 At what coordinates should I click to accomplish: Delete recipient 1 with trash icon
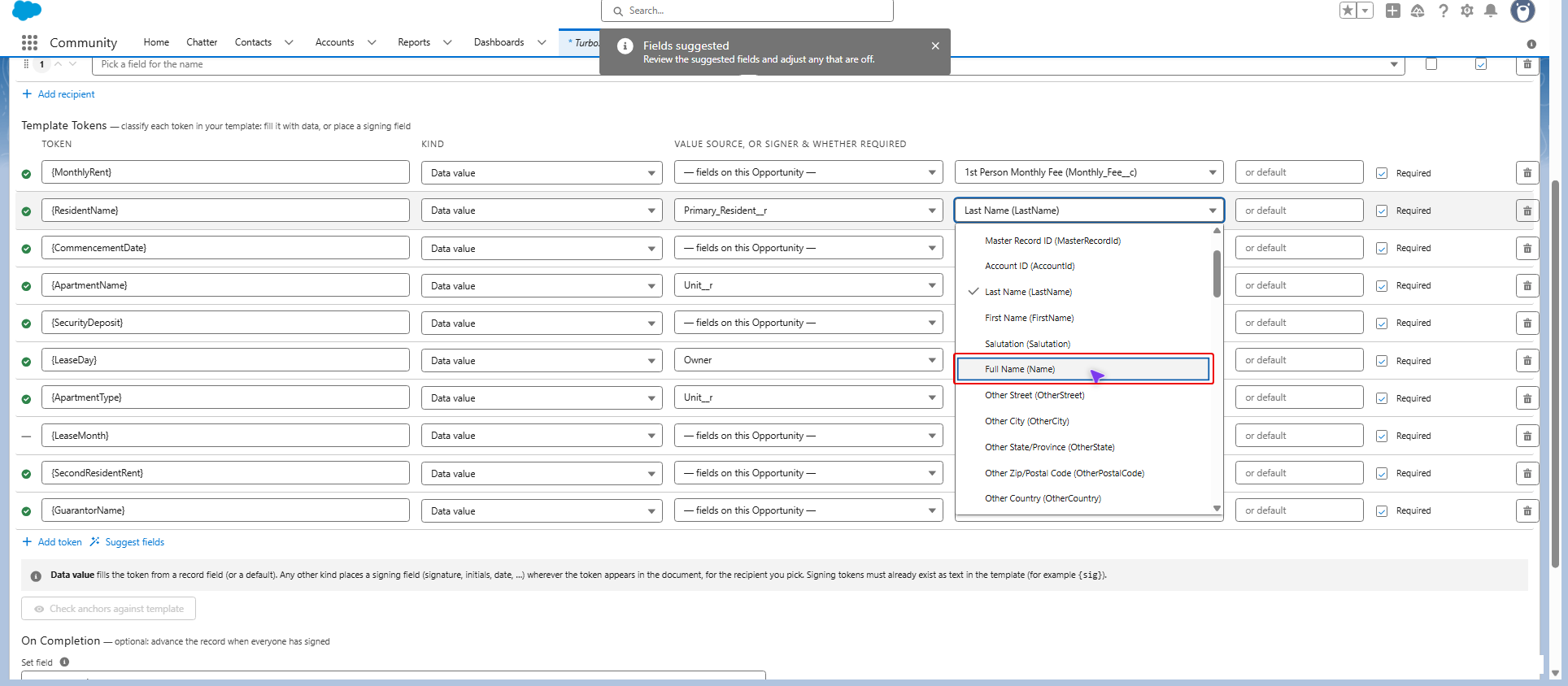[1527, 64]
